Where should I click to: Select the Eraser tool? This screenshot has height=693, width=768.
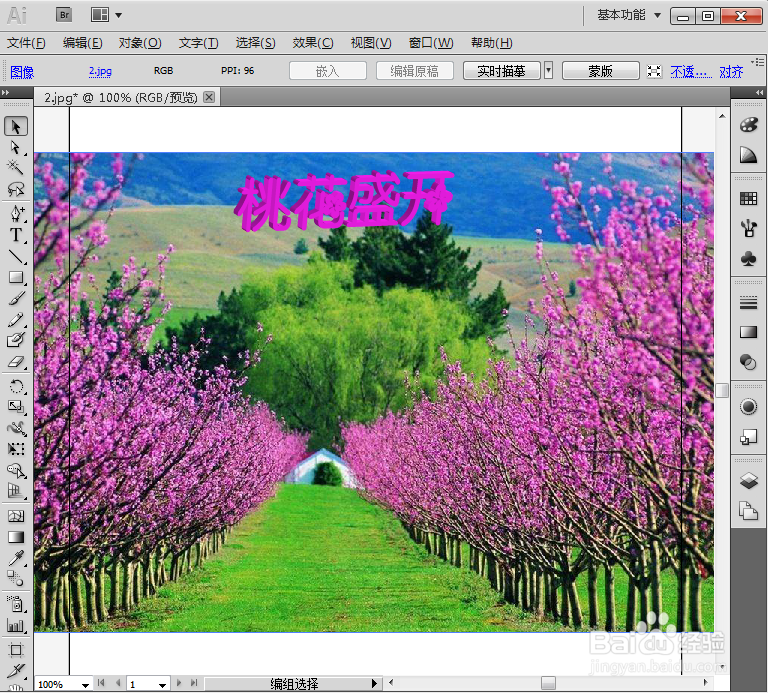pyautogui.click(x=16, y=362)
